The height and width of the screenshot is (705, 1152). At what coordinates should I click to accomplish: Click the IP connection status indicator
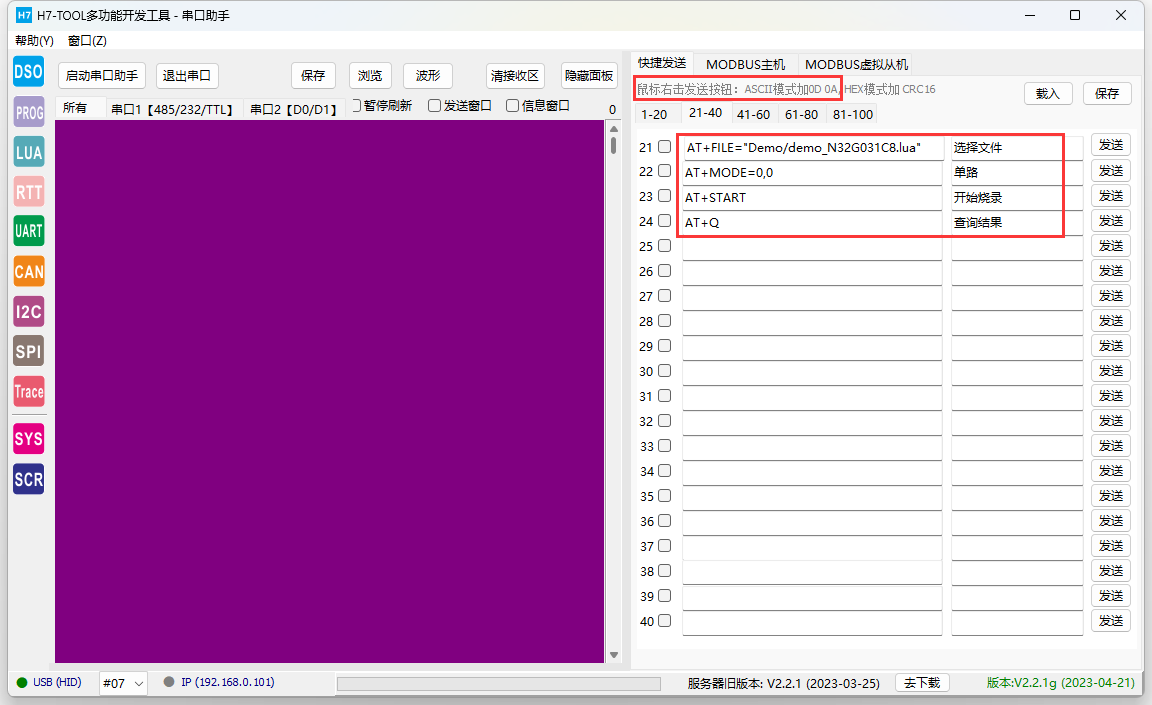pyautogui.click(x=219, y=682)
